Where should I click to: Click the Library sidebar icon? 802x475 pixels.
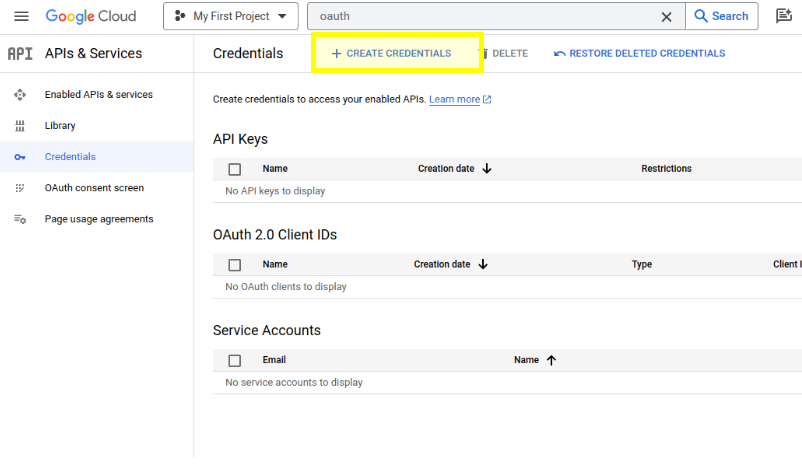[20, 126]
